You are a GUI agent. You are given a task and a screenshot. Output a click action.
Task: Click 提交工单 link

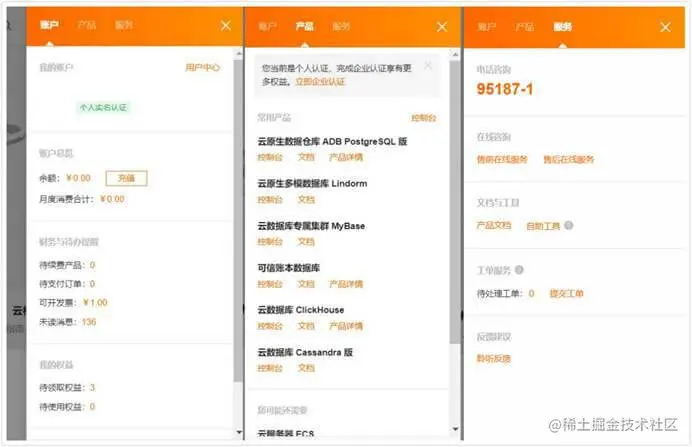pos(566,293)
